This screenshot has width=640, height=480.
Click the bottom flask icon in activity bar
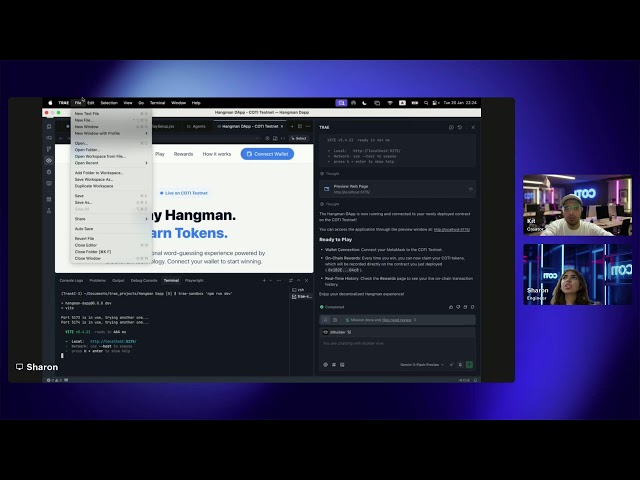pos(49,211)
